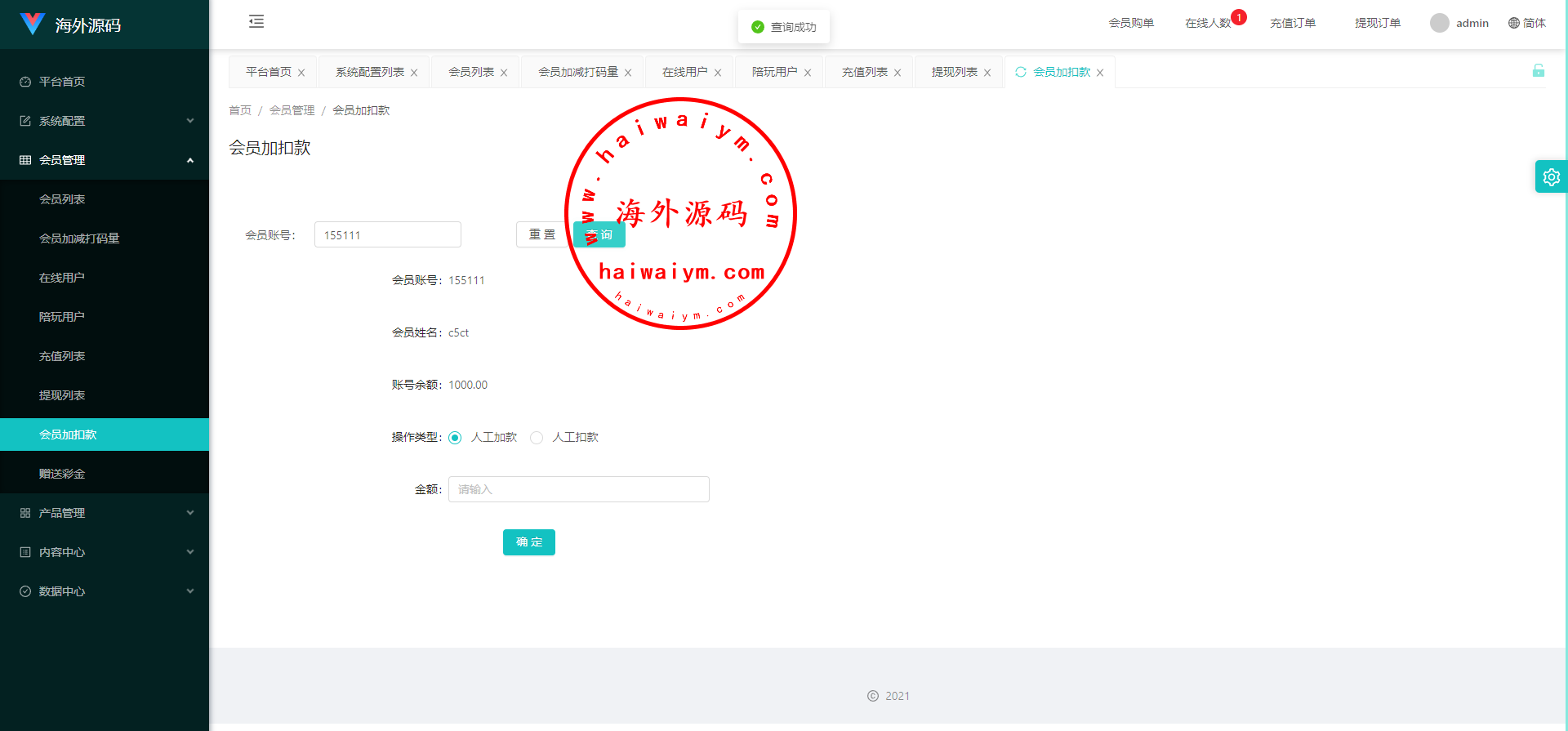Click the green lock icon
This screenshot has width=1568, height=731.
[1538, 71]
